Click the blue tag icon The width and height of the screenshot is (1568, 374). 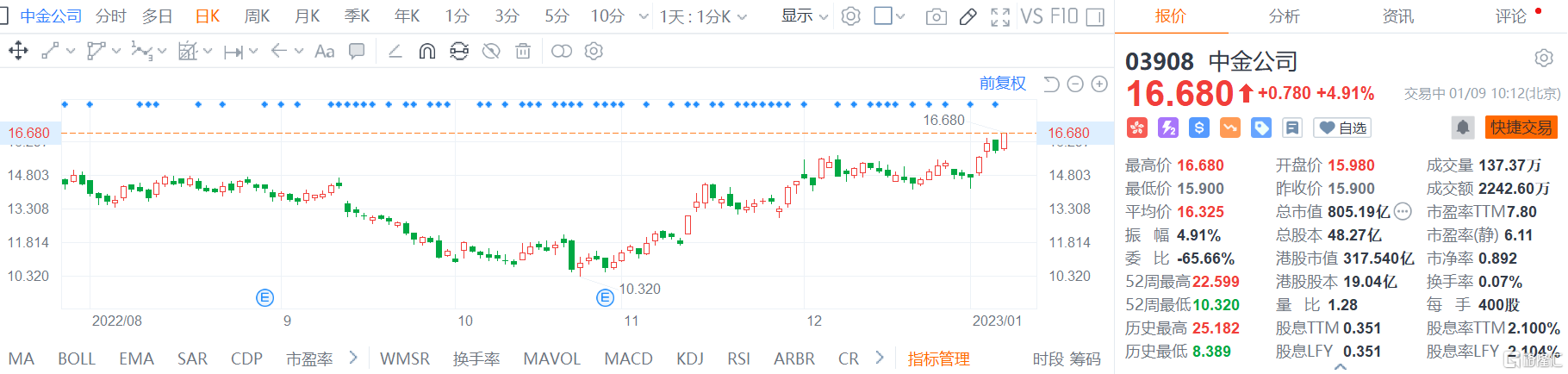pos(1261,128)
